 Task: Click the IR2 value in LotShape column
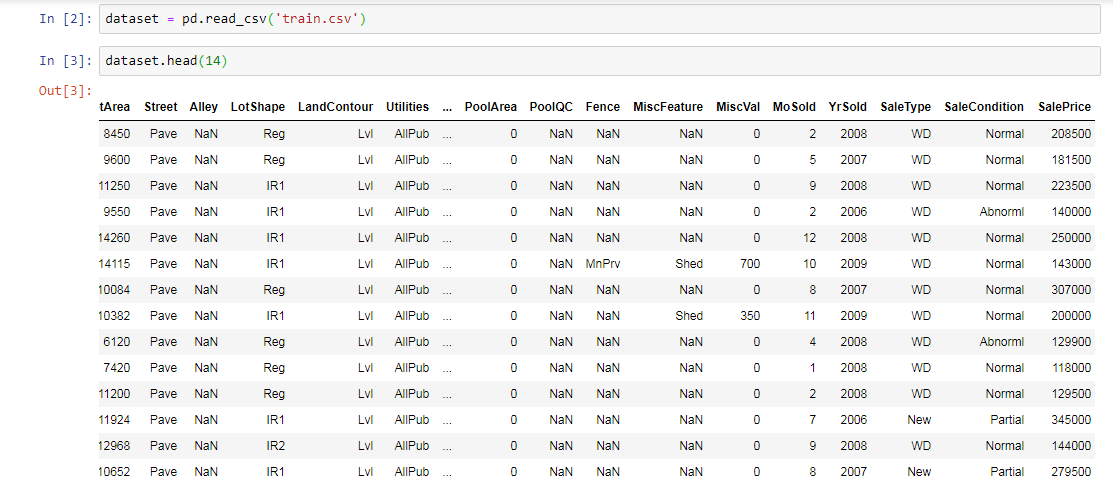pyautogui.click(x=275, y=446)
